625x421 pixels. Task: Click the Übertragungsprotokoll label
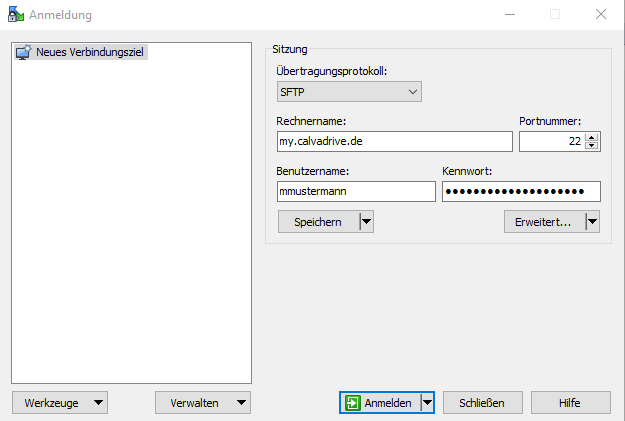click(x=332, y=71)
